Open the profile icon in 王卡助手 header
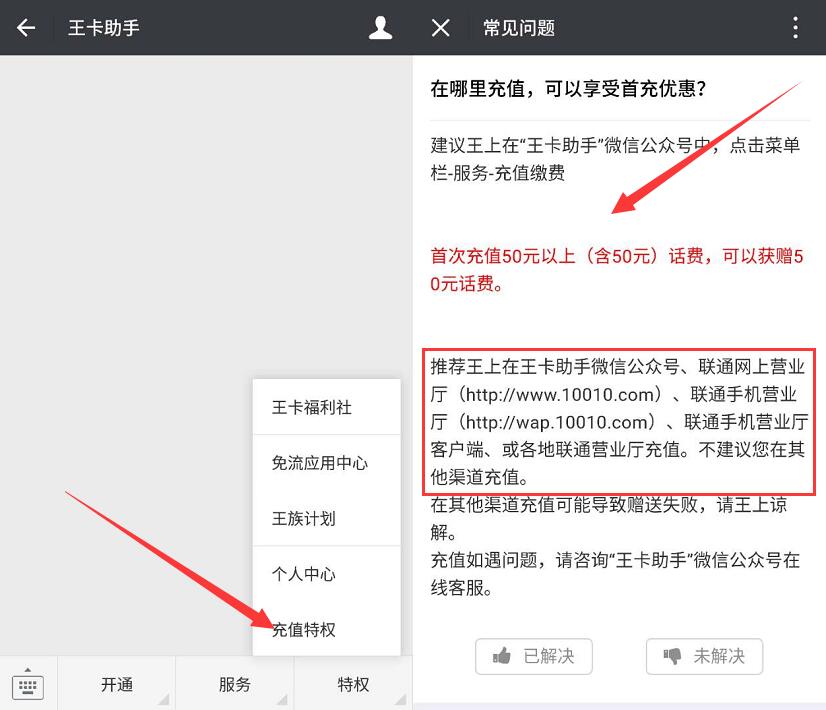The width and height of the screenshot is (826, 710). [x=380, y=27]
